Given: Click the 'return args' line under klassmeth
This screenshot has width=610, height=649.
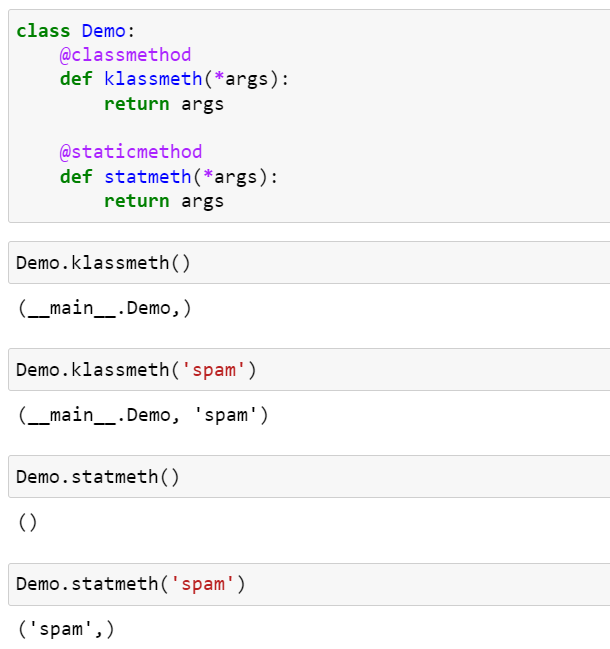Looking at the screenshot, I should pyautogui.click(x=163, y=104).
